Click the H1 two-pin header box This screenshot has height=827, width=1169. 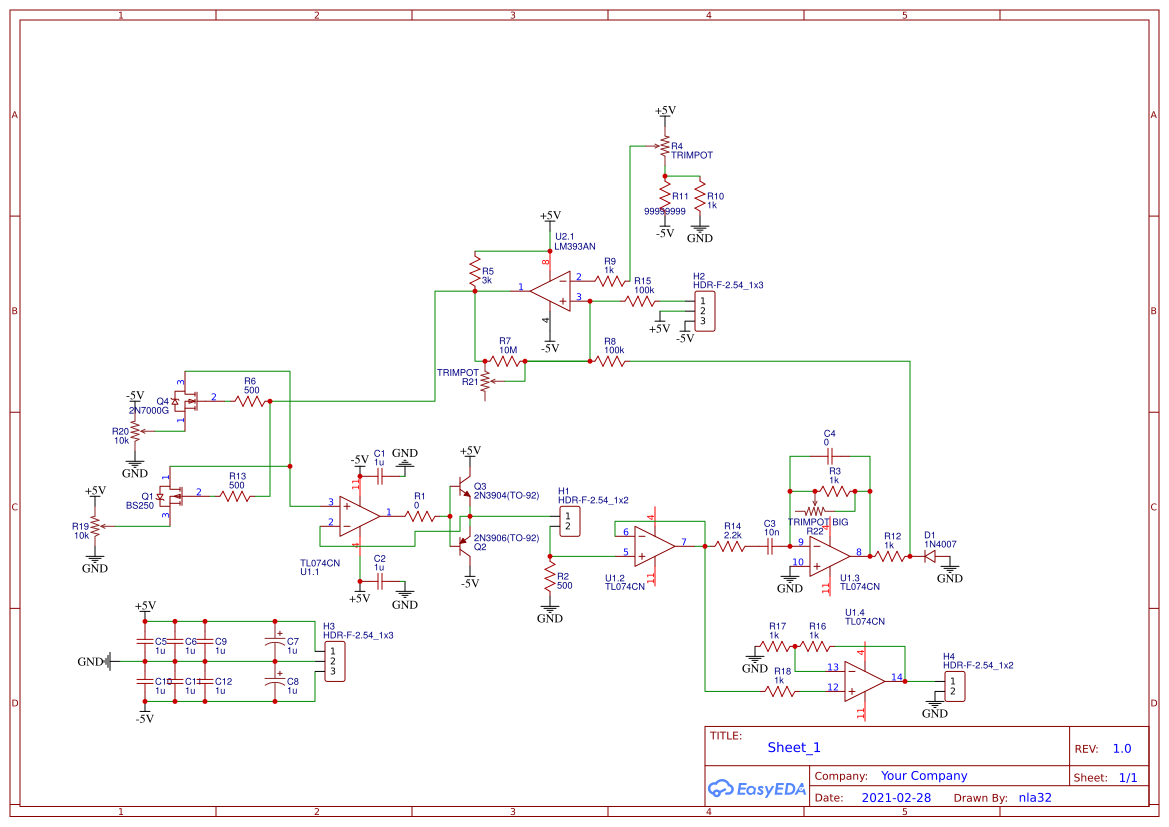click(x=569, y=521)
